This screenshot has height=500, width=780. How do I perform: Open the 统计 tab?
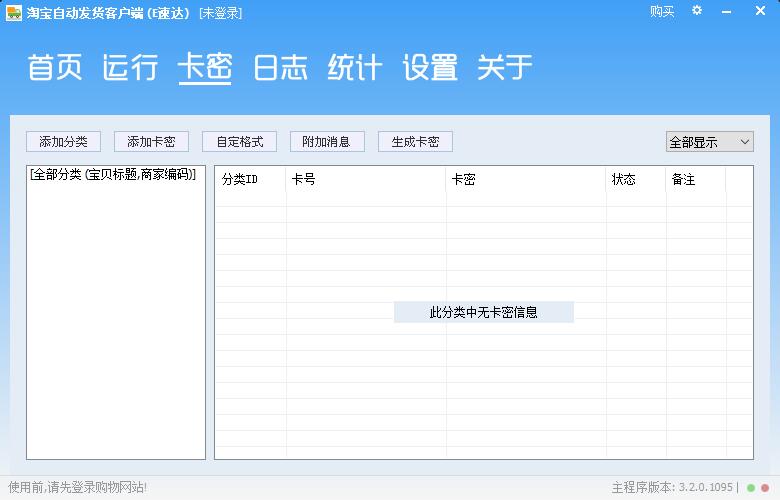click(355, 68)
